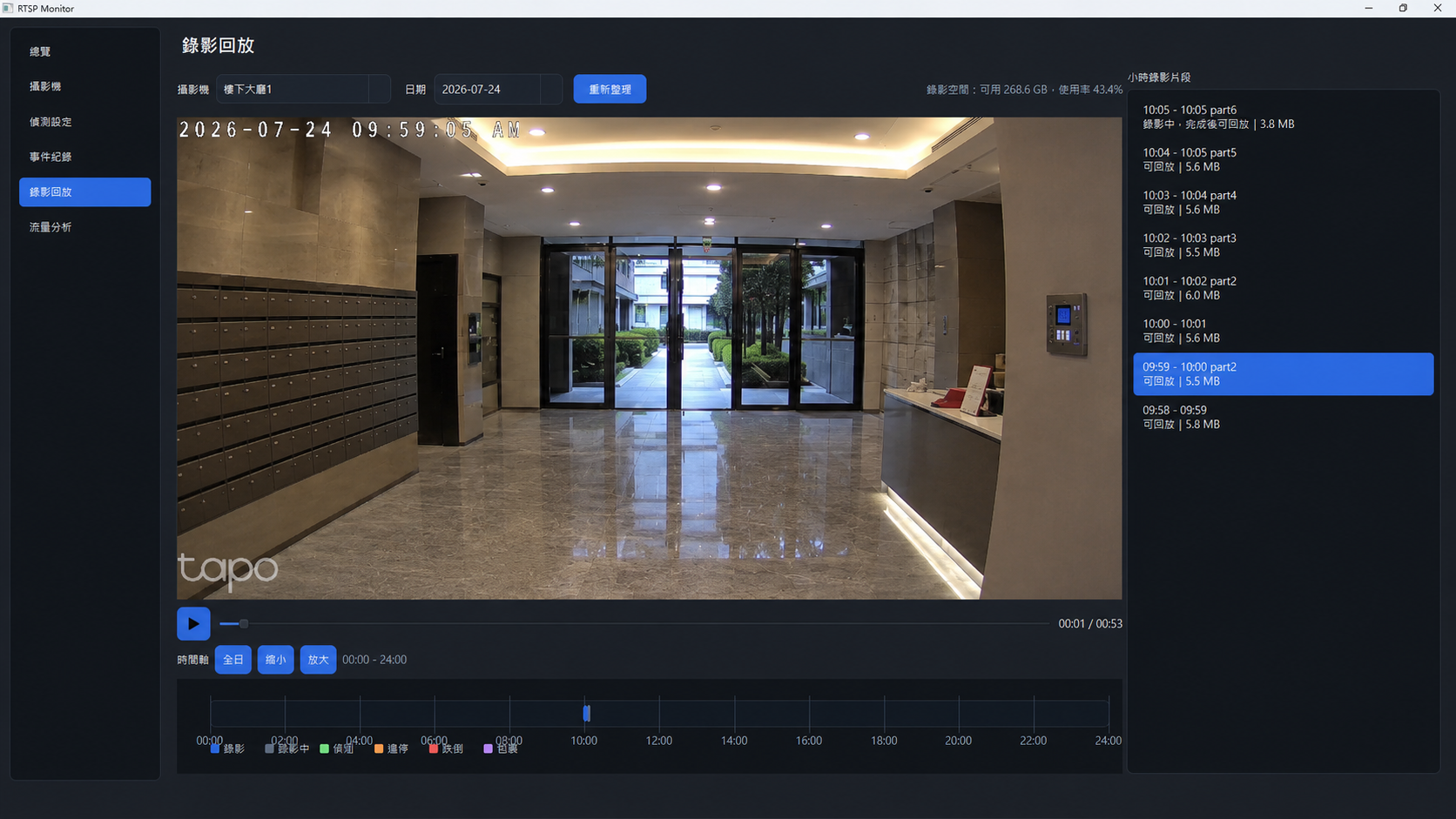Click the blue 錄影 legend swatch
Viewport: 1456px width, 819px height.
pos(215,749)
